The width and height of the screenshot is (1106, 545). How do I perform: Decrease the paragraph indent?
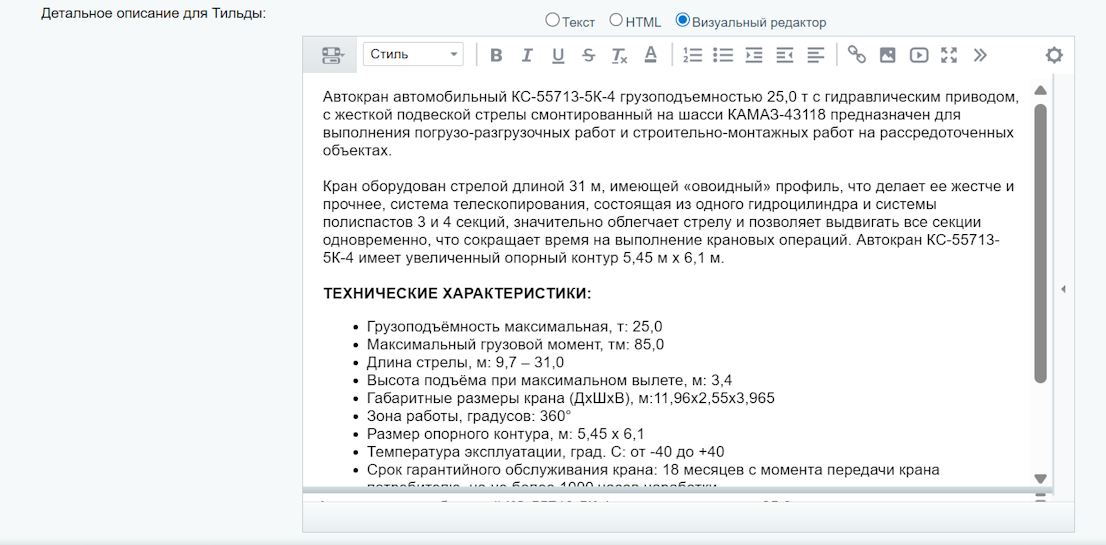click(x=784, y=55)
